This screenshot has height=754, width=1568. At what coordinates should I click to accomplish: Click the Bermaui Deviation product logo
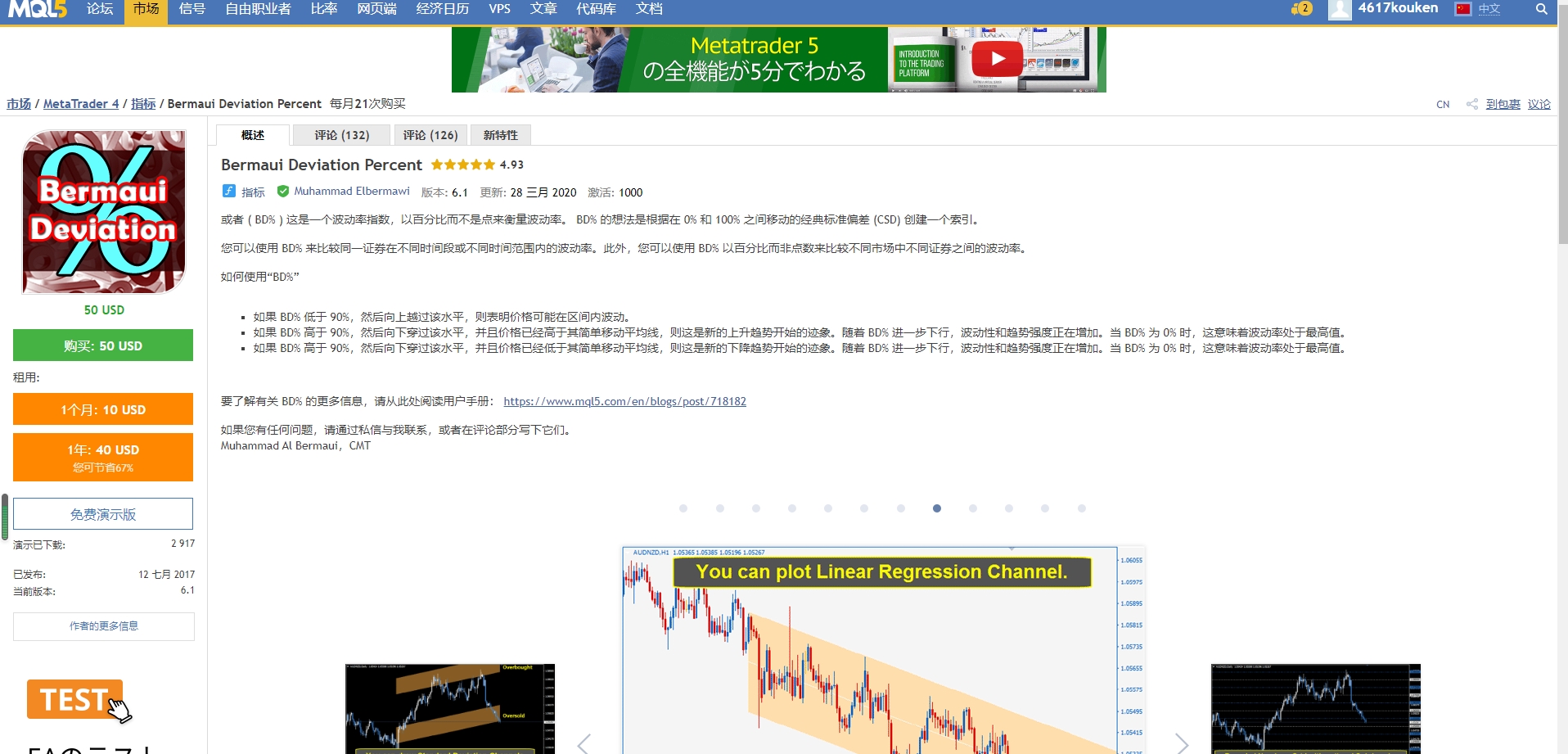coord(104,212)
